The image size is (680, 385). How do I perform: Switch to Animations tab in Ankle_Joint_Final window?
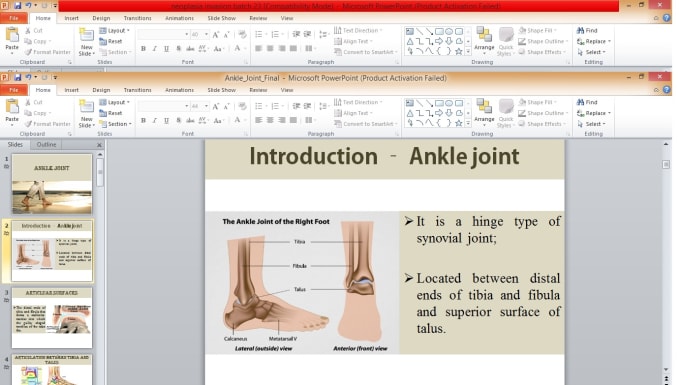pyautogui.click(x=179, y=90)
